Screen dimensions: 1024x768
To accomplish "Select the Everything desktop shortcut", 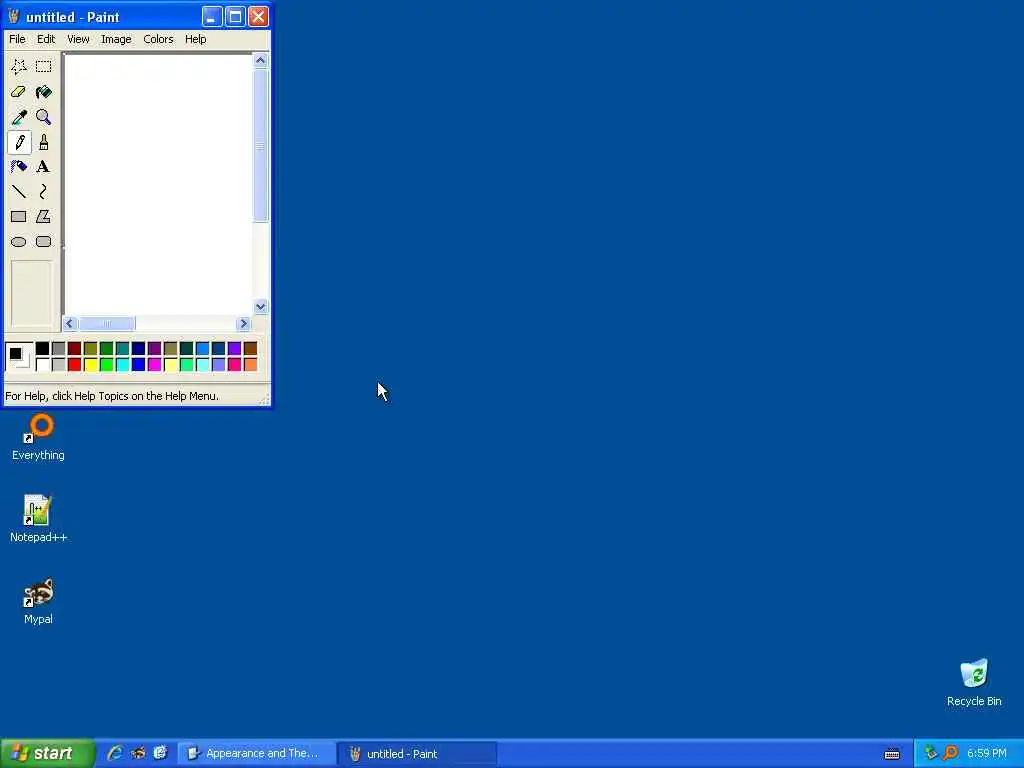I will click(38, 438).
